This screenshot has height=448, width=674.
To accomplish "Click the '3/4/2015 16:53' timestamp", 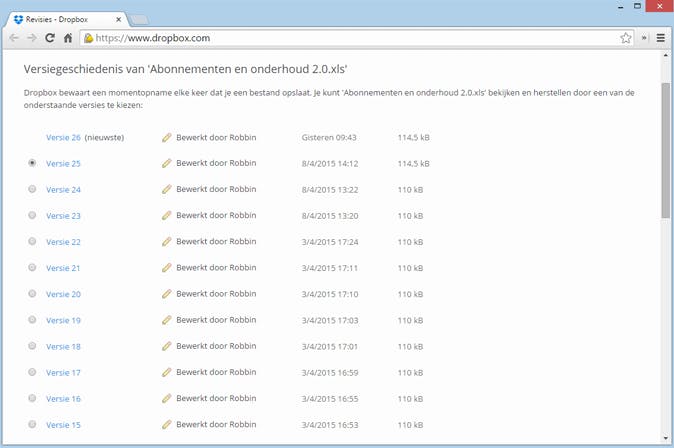I will [x=330, y=425].
